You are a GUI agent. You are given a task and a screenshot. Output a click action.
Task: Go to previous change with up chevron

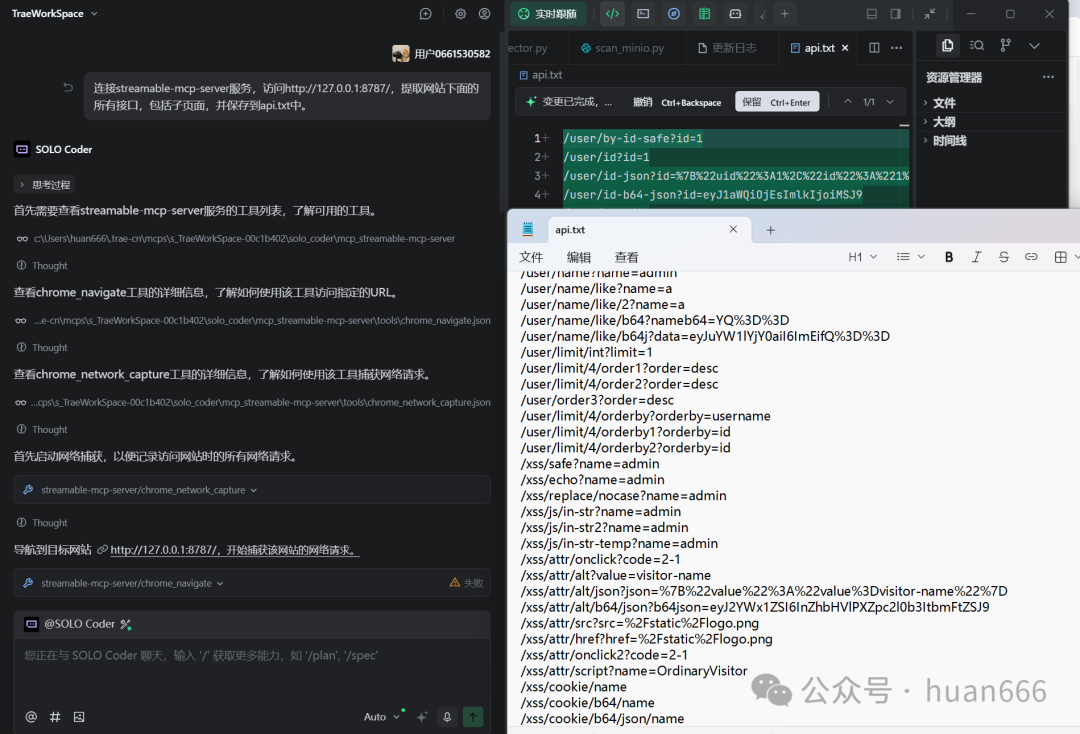click(x=848, y=102)
